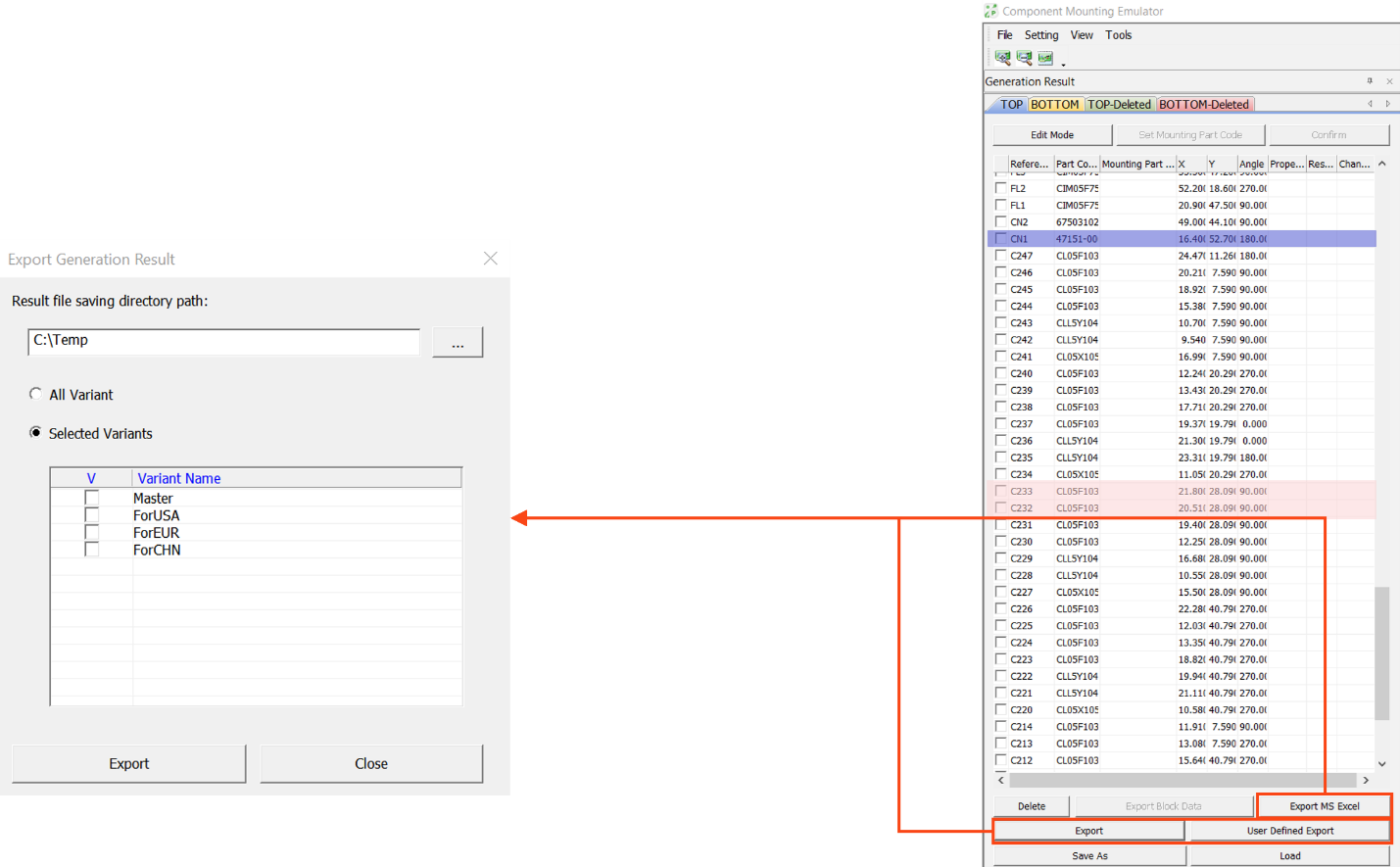Viewport: 1400px width, 867px height.
Task: Tick the checkbox for row C247
Action: coord(1000,256)
